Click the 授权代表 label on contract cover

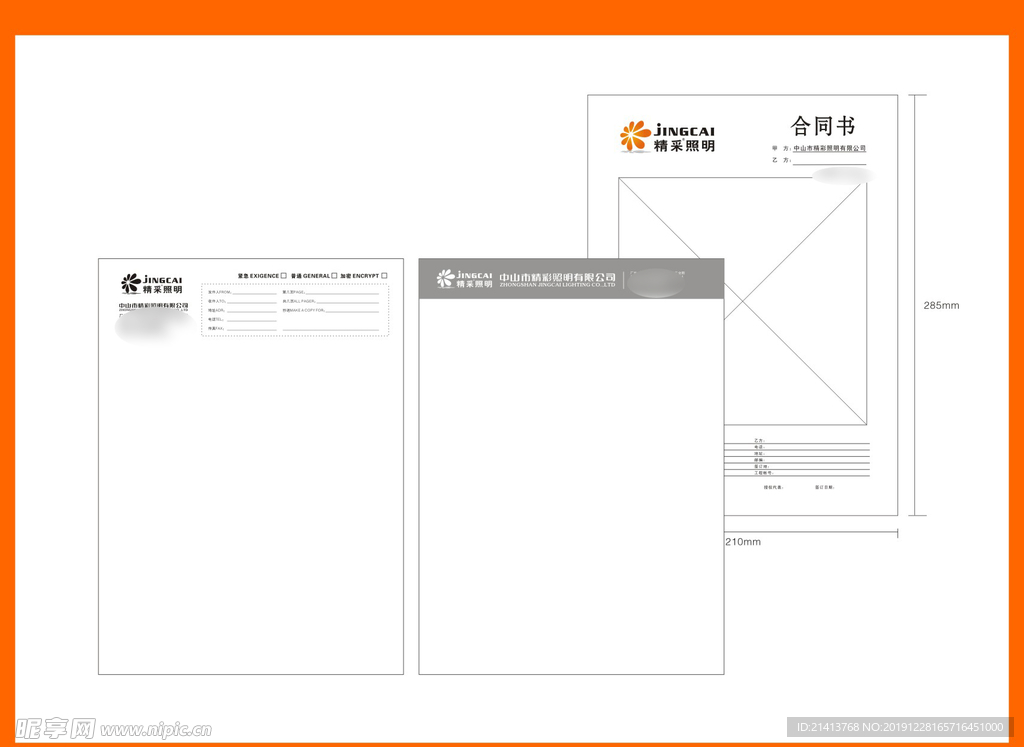click(x=774, y=487)
